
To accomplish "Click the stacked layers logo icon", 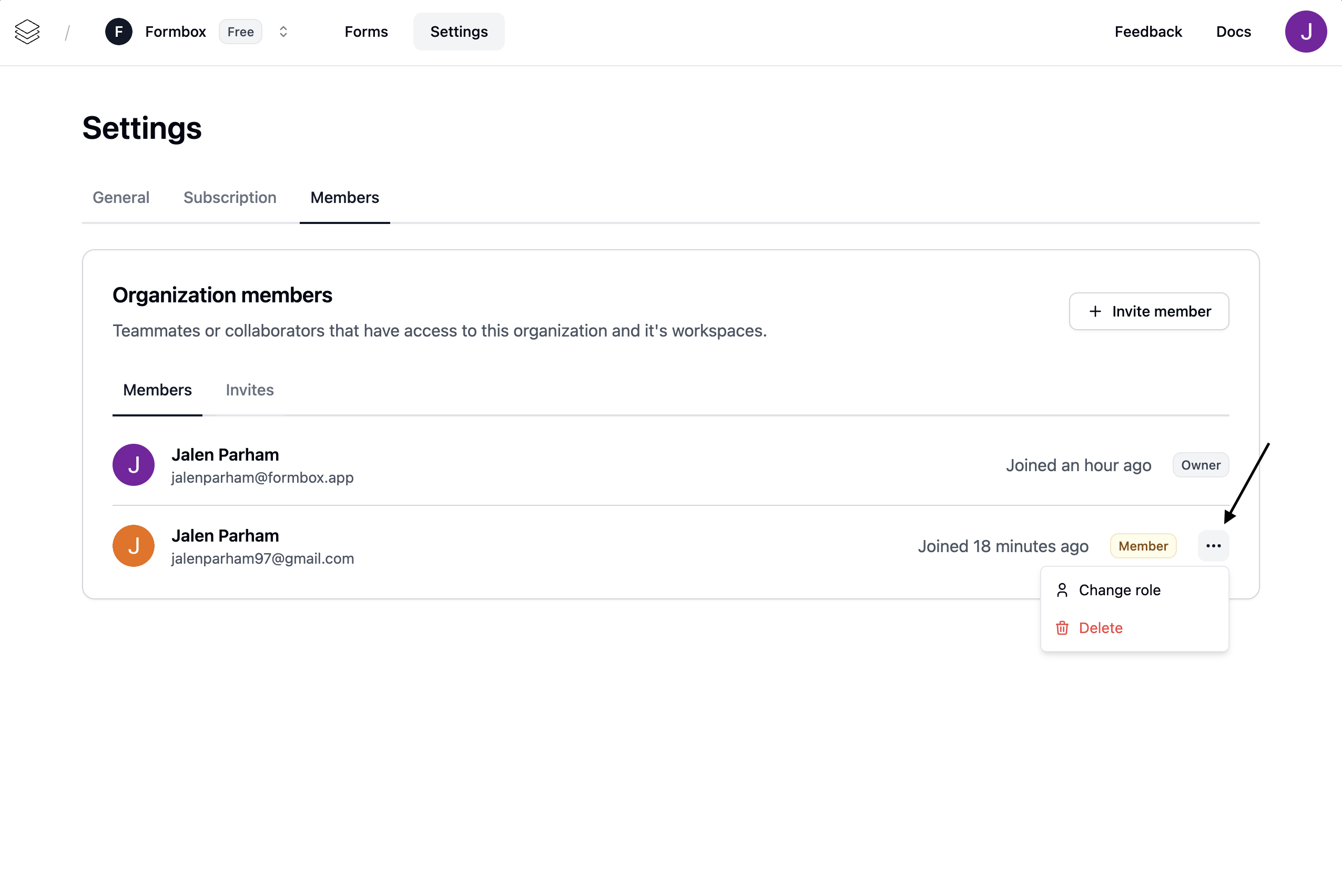I will 27,32.
